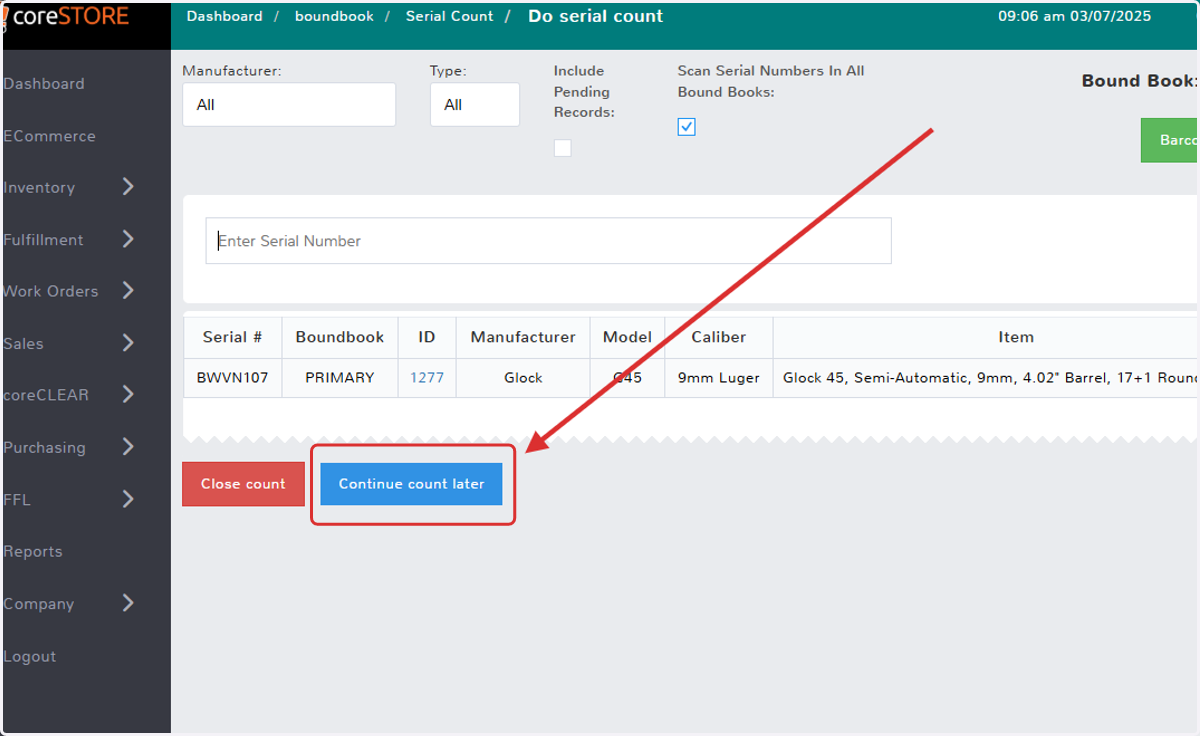Sort by Boundbook column header
Viewport: 1200px width, 736px height.
tap(340, 337)
